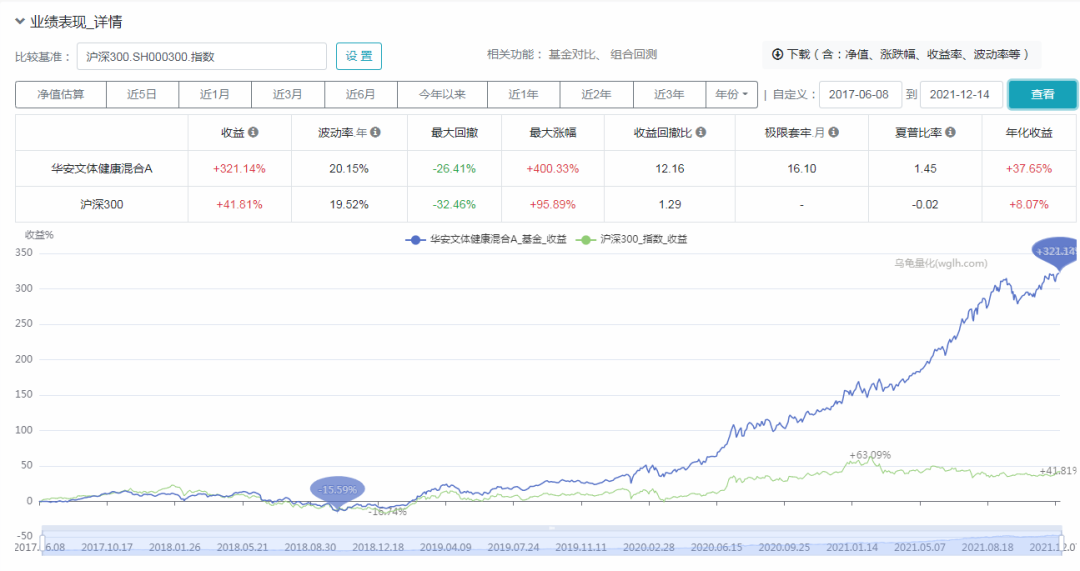Click the 设置 button

(x=359, y=56)
